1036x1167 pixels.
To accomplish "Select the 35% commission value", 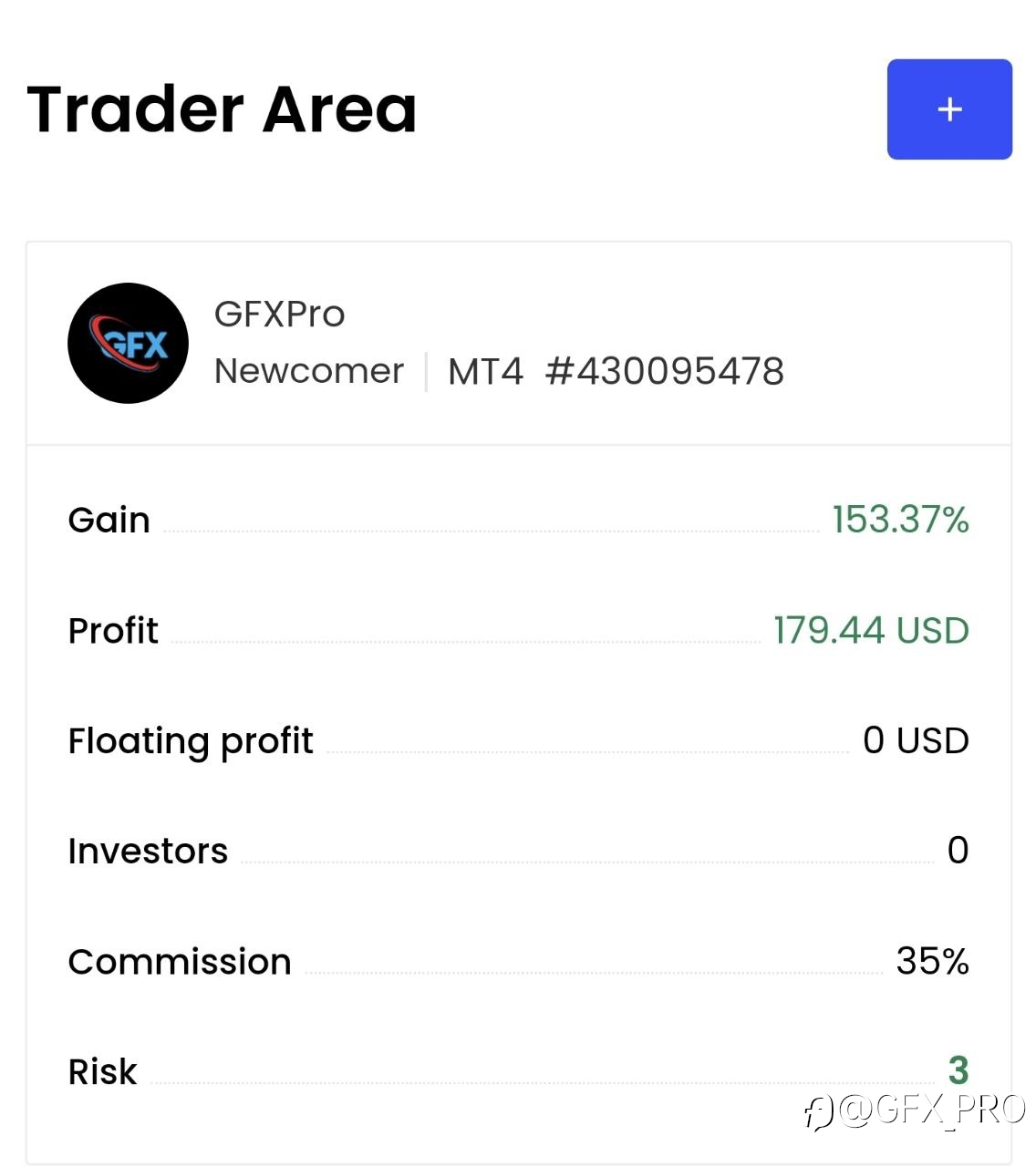I will (932, 961).
